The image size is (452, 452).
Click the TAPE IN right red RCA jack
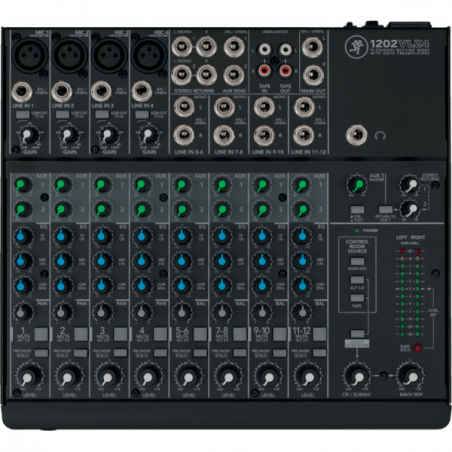point(264,70)
